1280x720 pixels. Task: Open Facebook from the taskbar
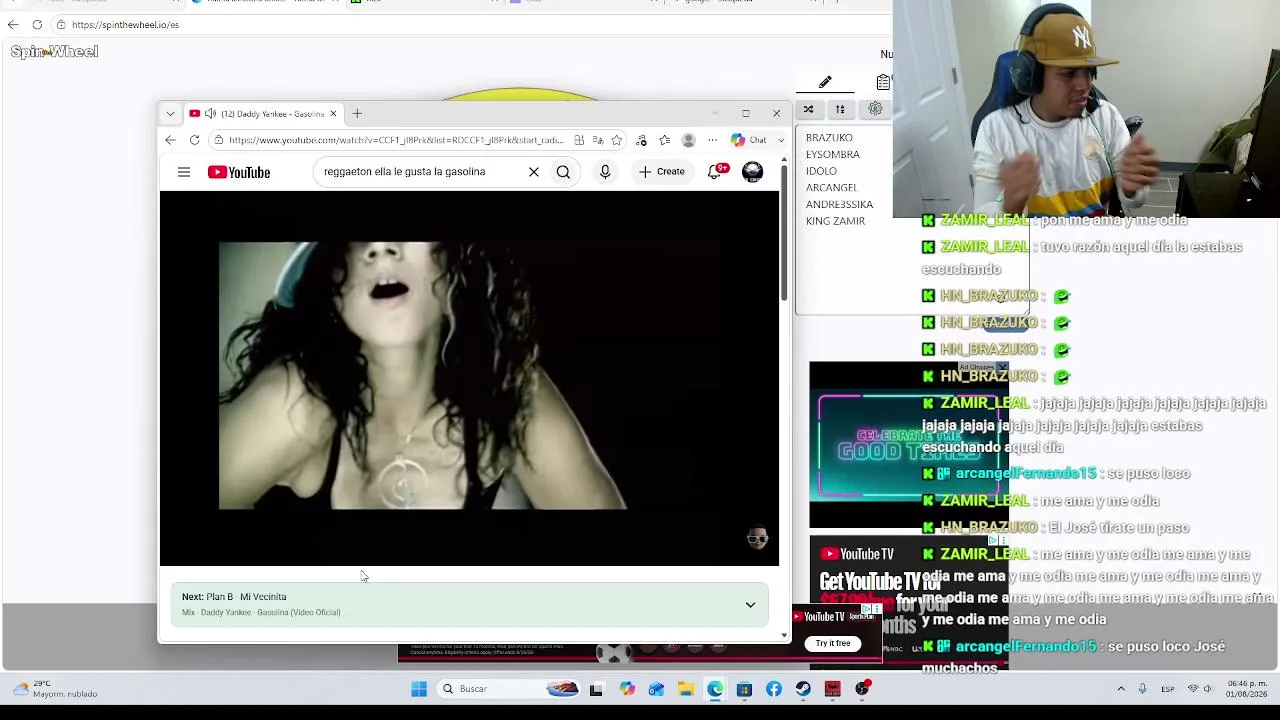pos(774,689)
